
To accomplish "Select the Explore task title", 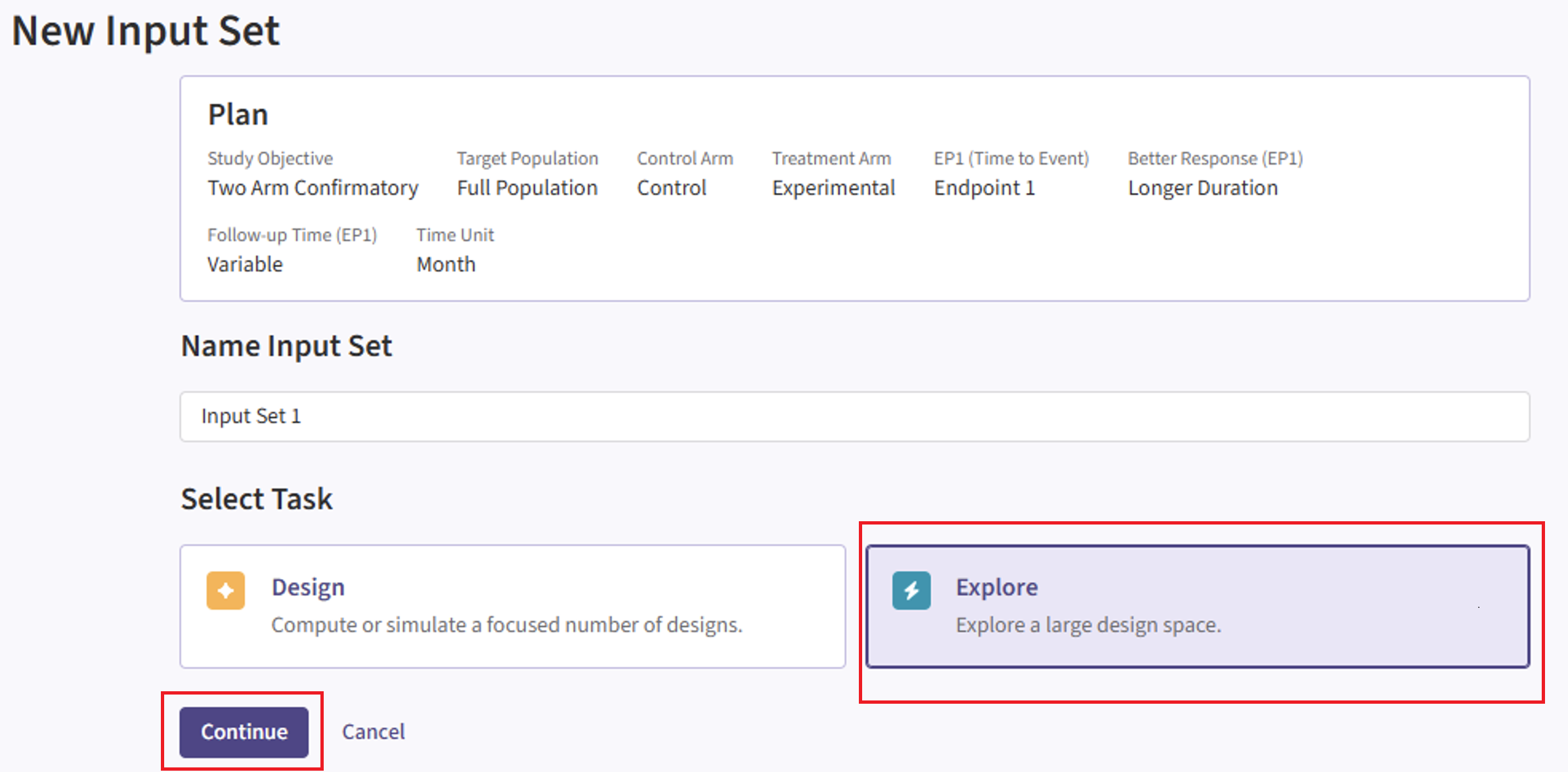I will (x=997, y=587).
